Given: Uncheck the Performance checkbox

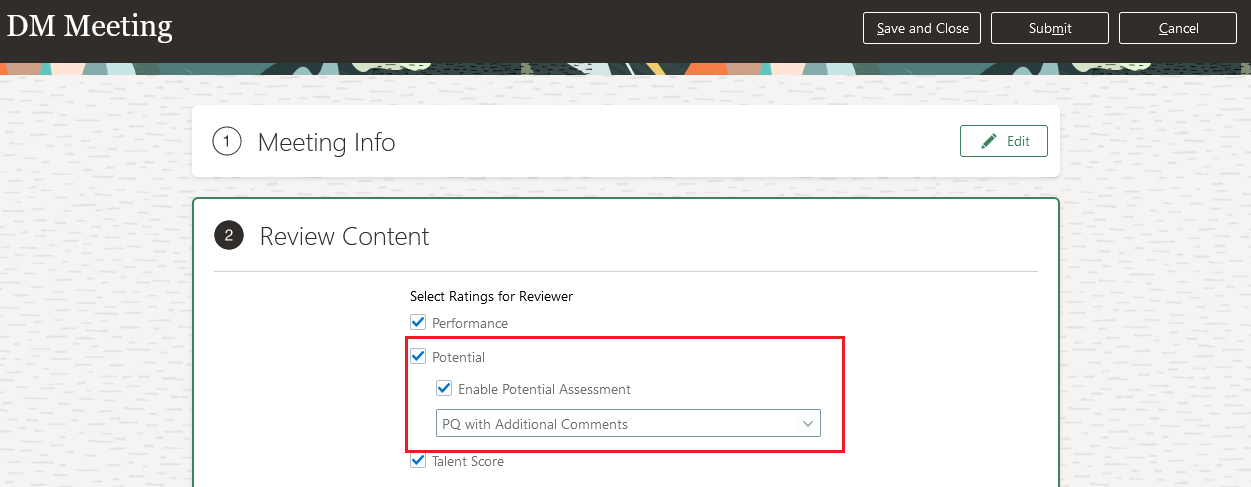Looking at the screenshot, I should [x=418, y=323].
